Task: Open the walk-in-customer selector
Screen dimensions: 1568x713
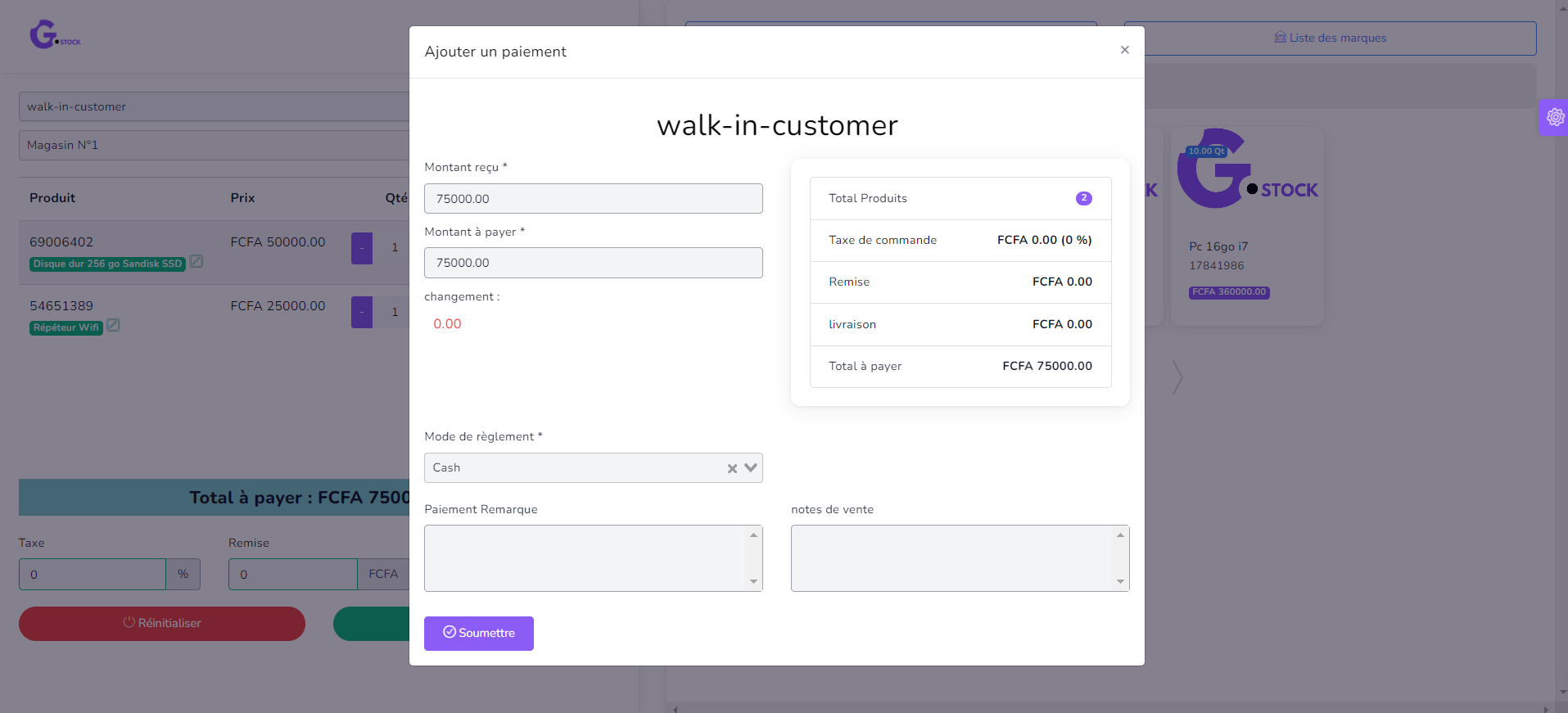Action: 215,106
